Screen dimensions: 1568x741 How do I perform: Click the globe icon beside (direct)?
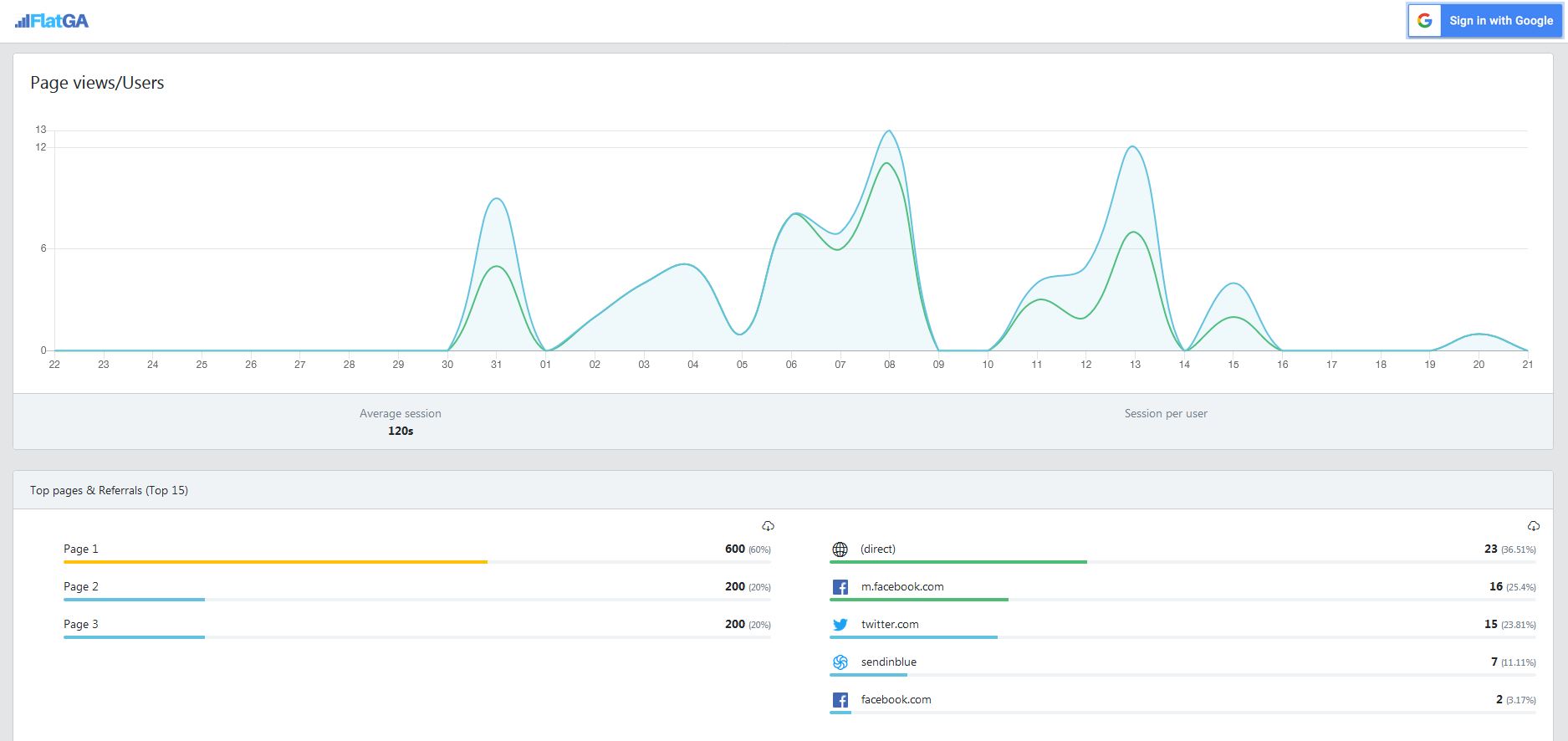pos(840,549)
